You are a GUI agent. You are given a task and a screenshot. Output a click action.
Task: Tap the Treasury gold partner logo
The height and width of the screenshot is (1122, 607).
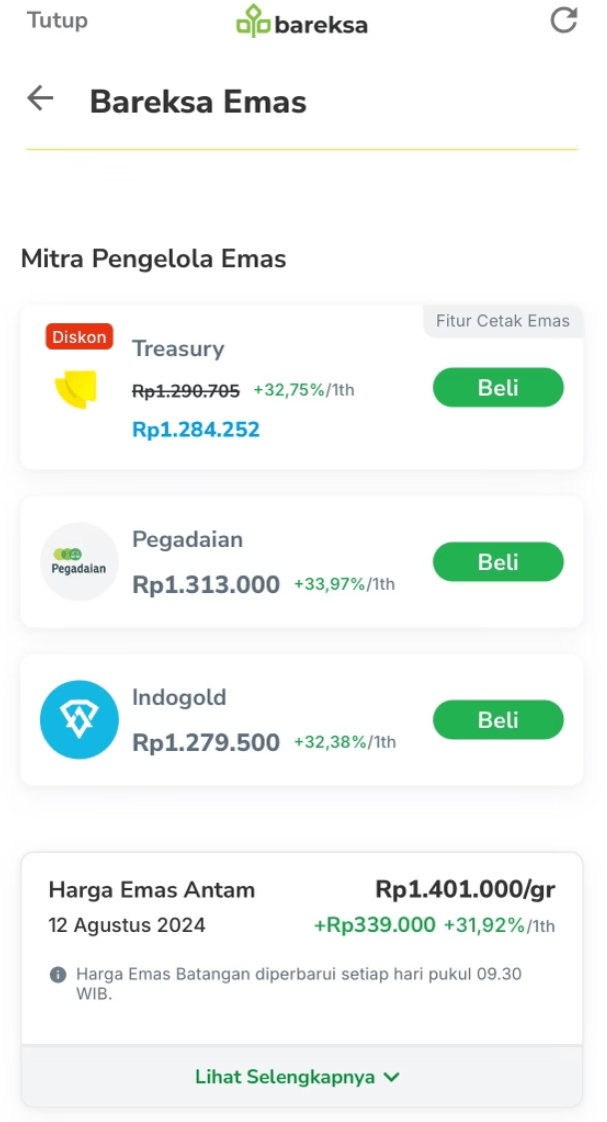tap(75, 390)
